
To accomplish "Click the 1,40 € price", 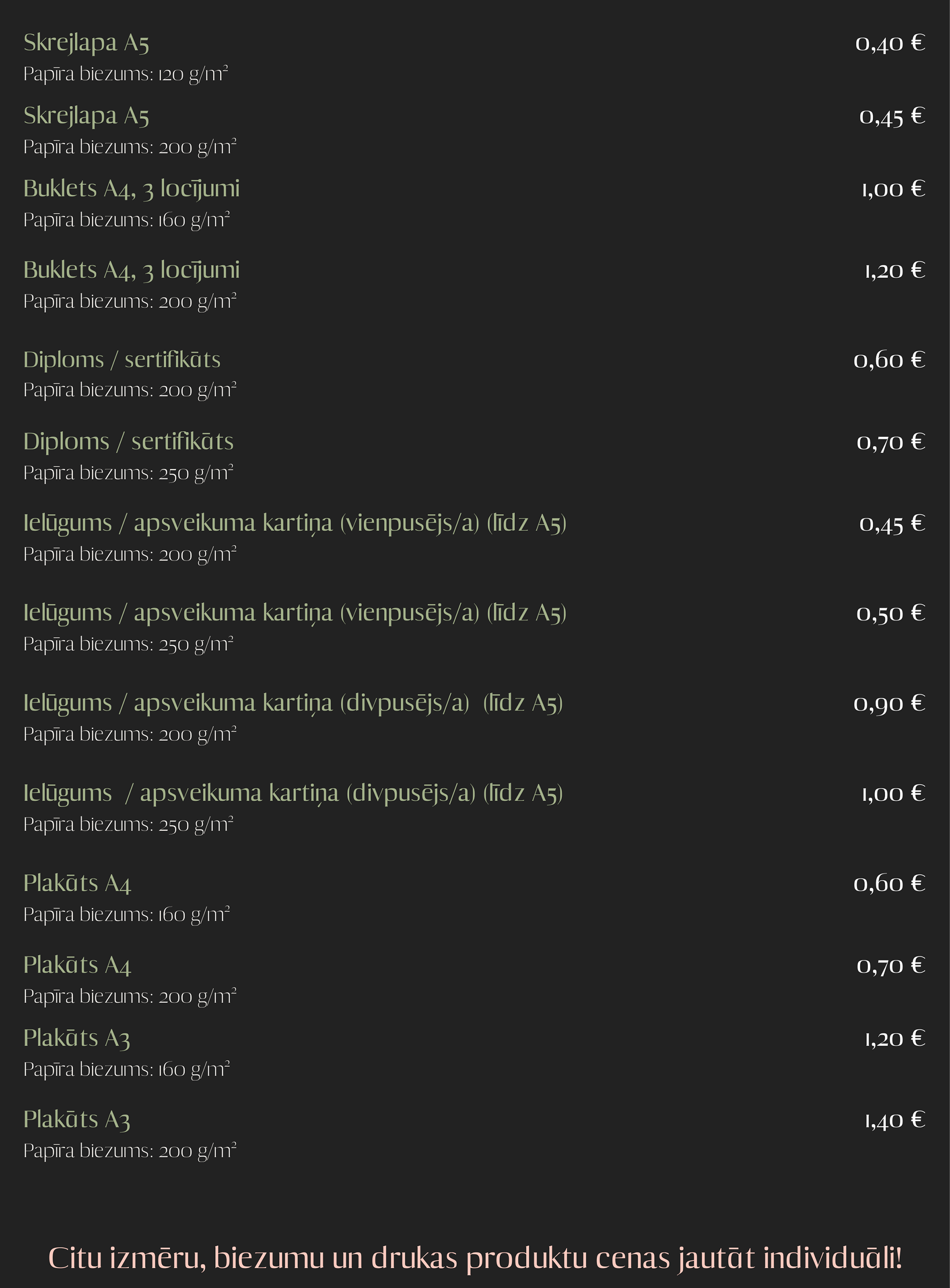I will pos(895,1120).
